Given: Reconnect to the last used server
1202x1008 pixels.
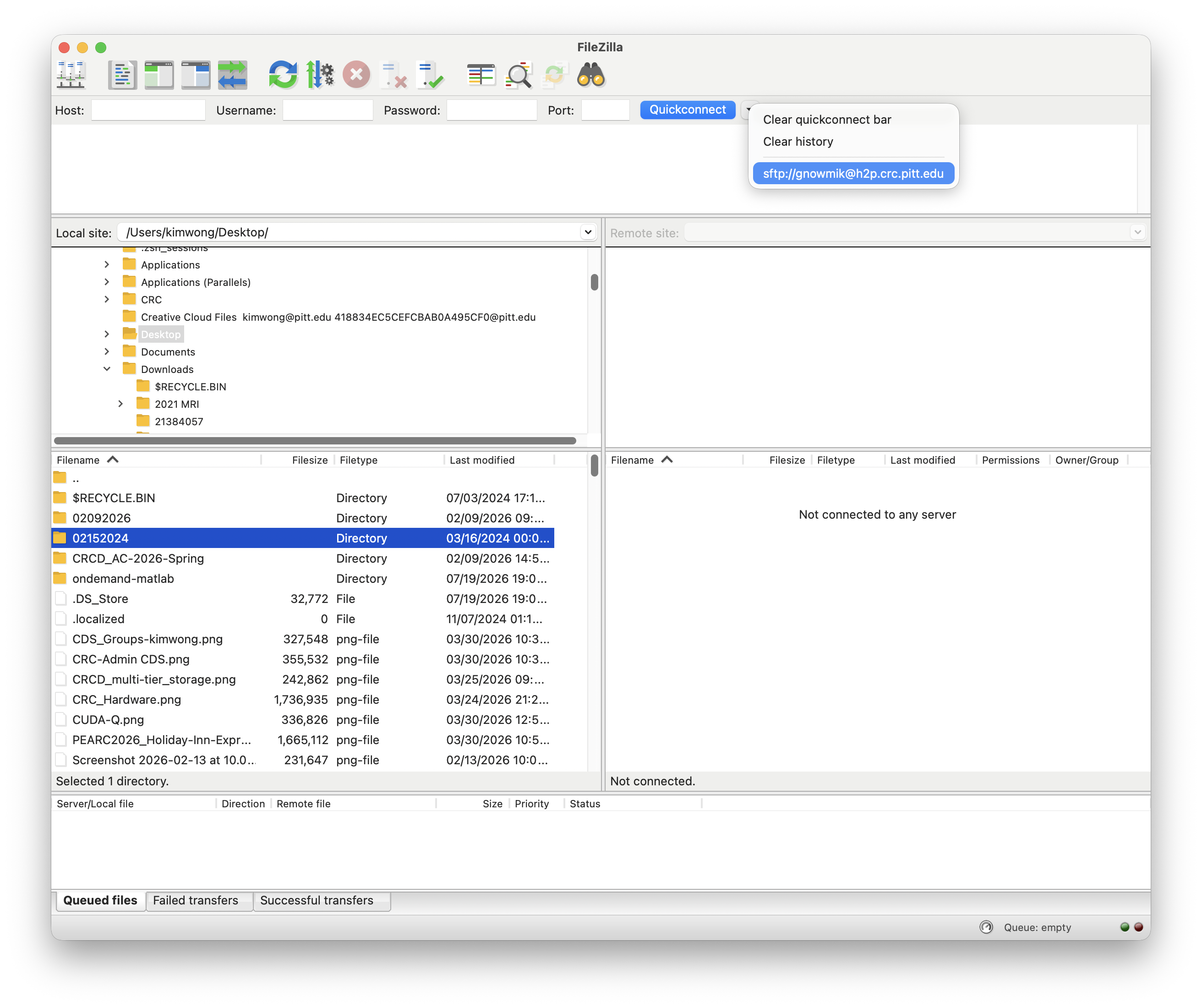Looking at the screenshot, I should [x=430, y=75].
